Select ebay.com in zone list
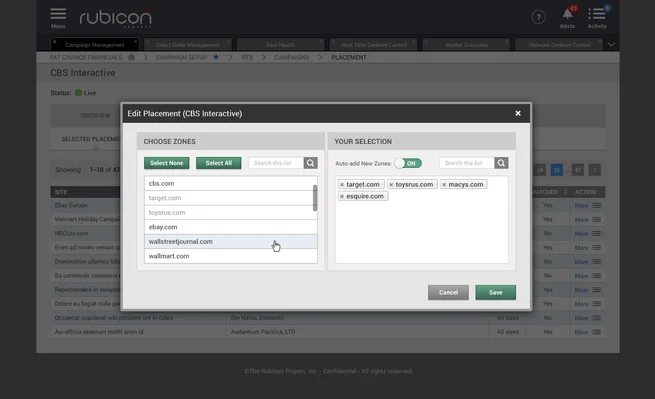The width and height of the screenshot is (655, 399). click(x=231, y=227)
